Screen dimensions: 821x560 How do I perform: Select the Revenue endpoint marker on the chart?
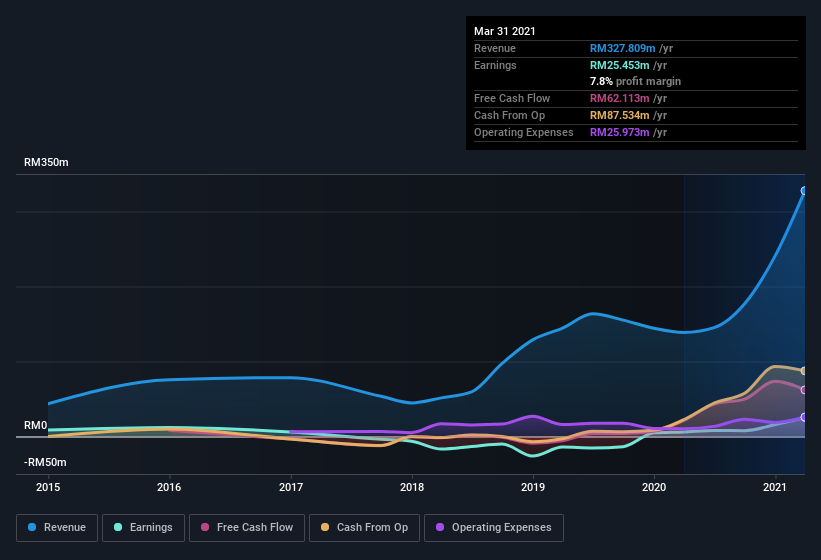[804, 191]
